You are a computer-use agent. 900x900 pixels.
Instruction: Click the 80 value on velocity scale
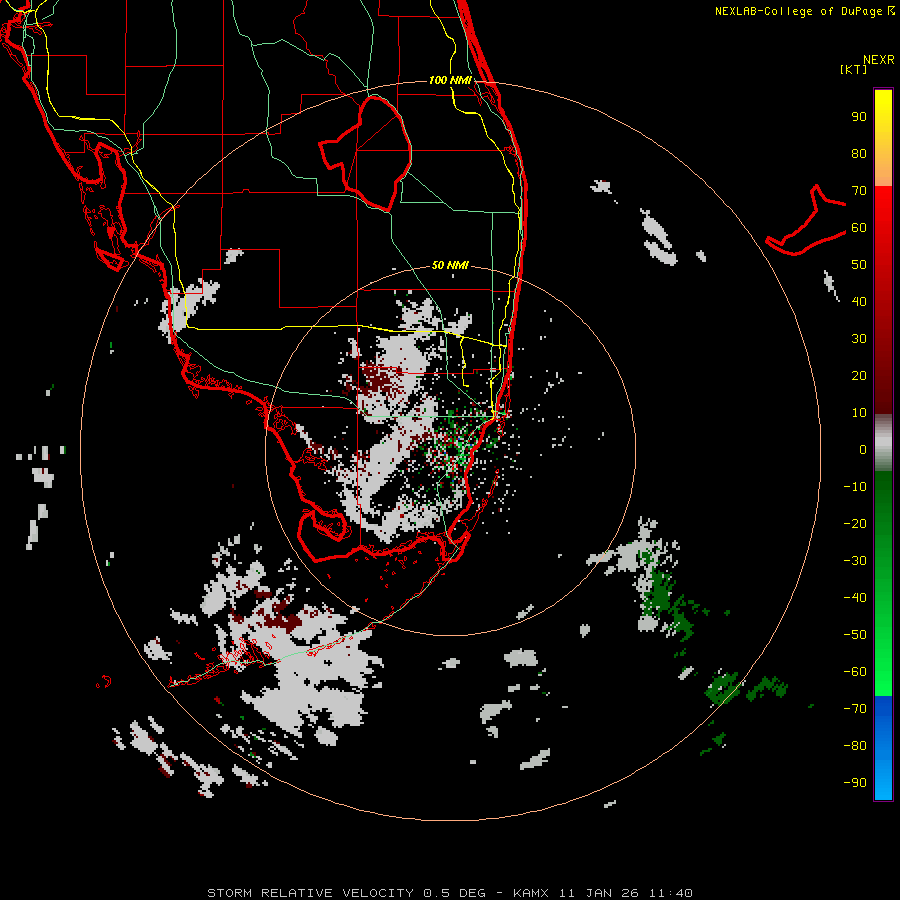[x=859, y=154]
